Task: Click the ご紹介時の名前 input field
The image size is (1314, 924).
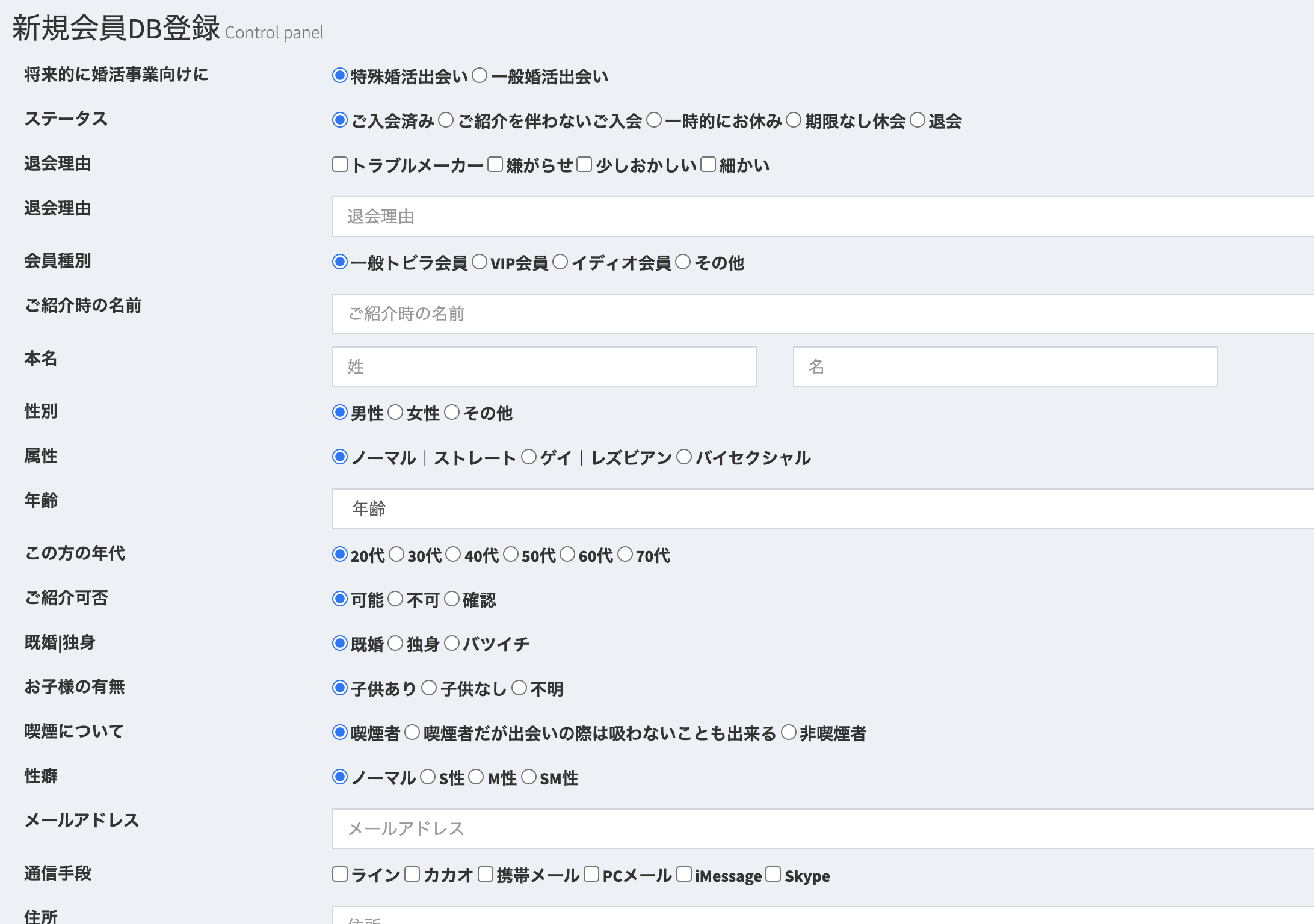Action: [823, 314]
